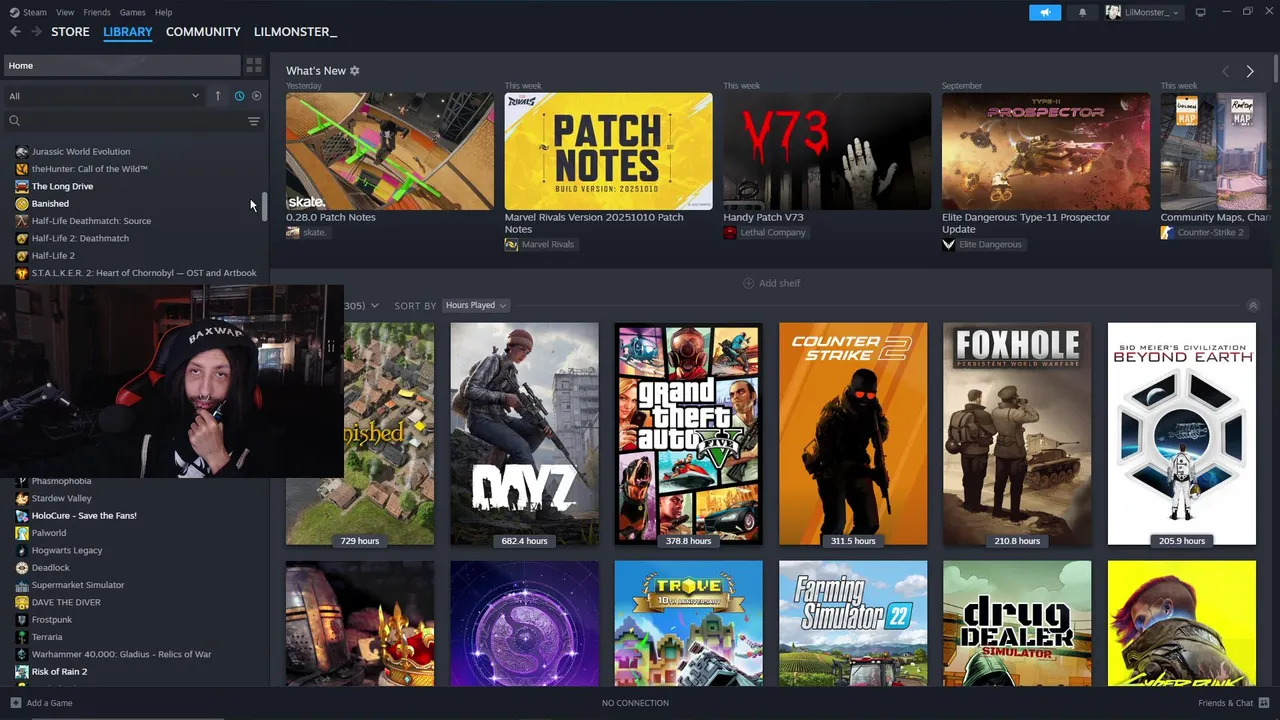Image resolution: width=1280 pixels, height=720 pixels.
Task: Open the LilMonster_ account dropdown
Action: (1143, 12)
